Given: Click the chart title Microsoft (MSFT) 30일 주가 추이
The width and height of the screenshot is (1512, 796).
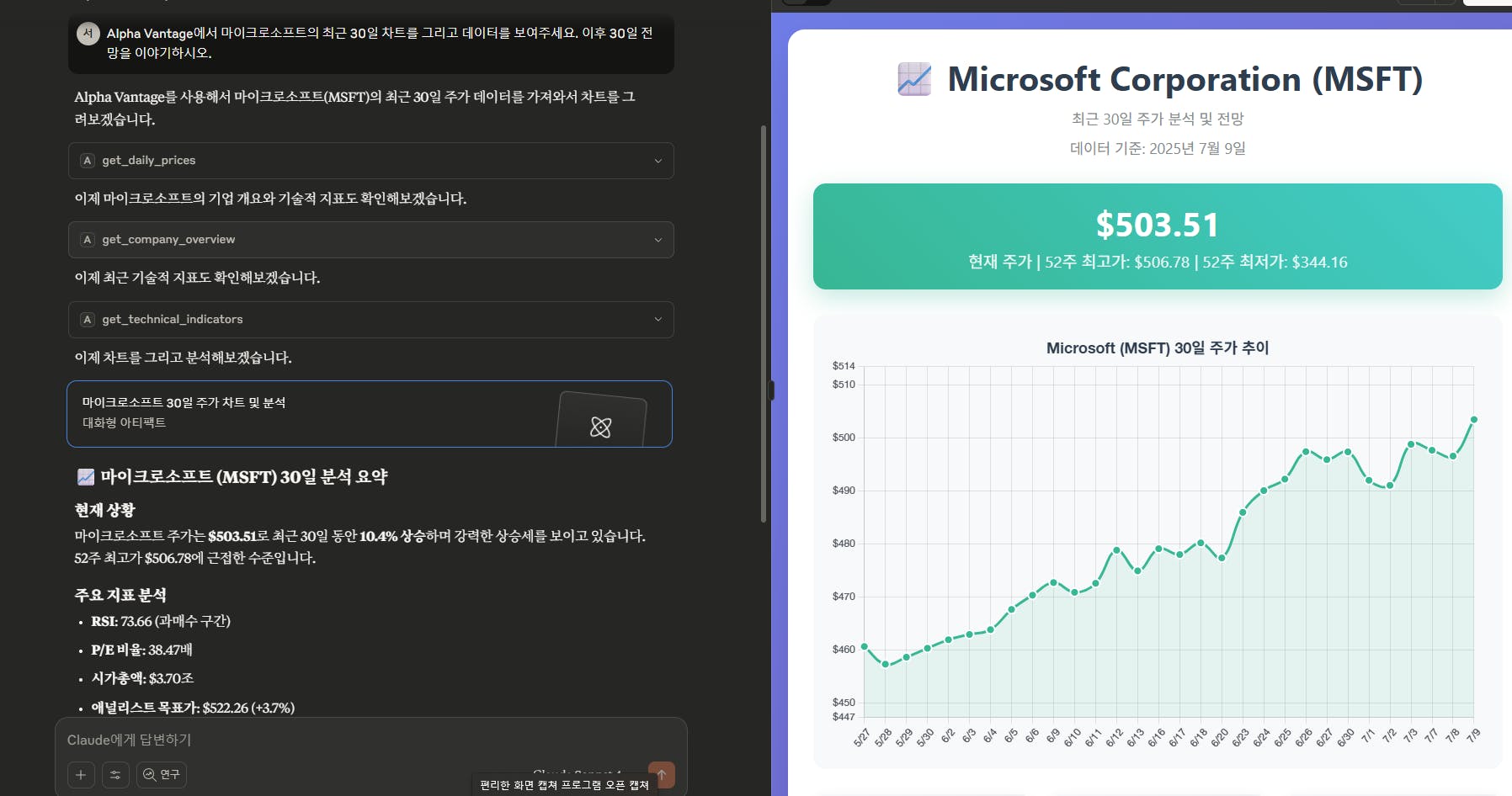Looking at the screenshot, I should [x=1158, y=348].
